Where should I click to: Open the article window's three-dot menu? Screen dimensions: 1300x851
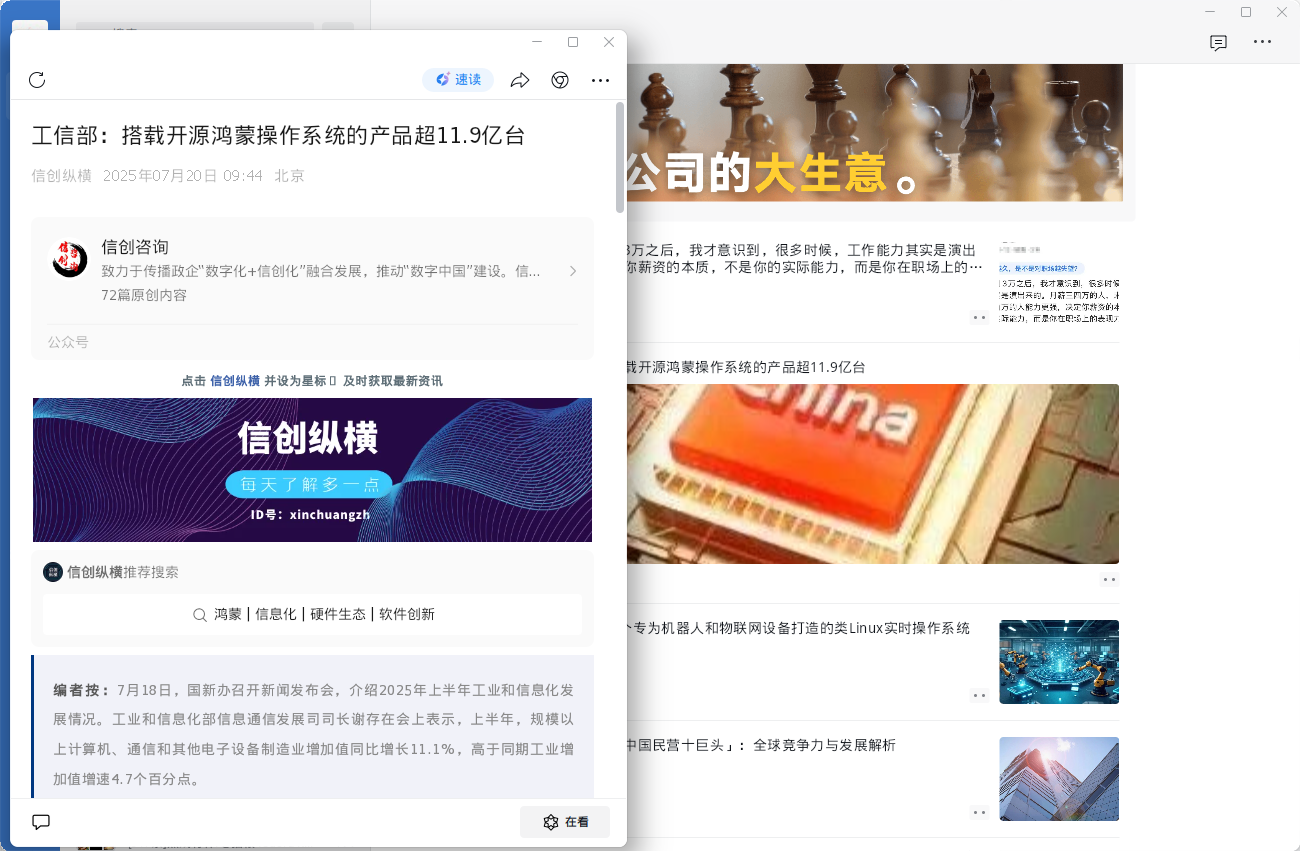pyautogui.click(x=600, y=80)
